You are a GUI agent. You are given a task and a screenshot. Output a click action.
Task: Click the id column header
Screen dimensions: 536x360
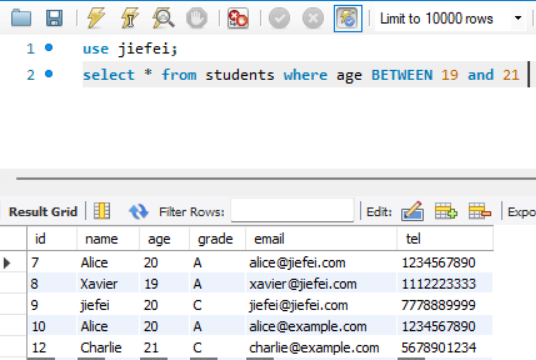pyautogui.click(x=52, y=239)
